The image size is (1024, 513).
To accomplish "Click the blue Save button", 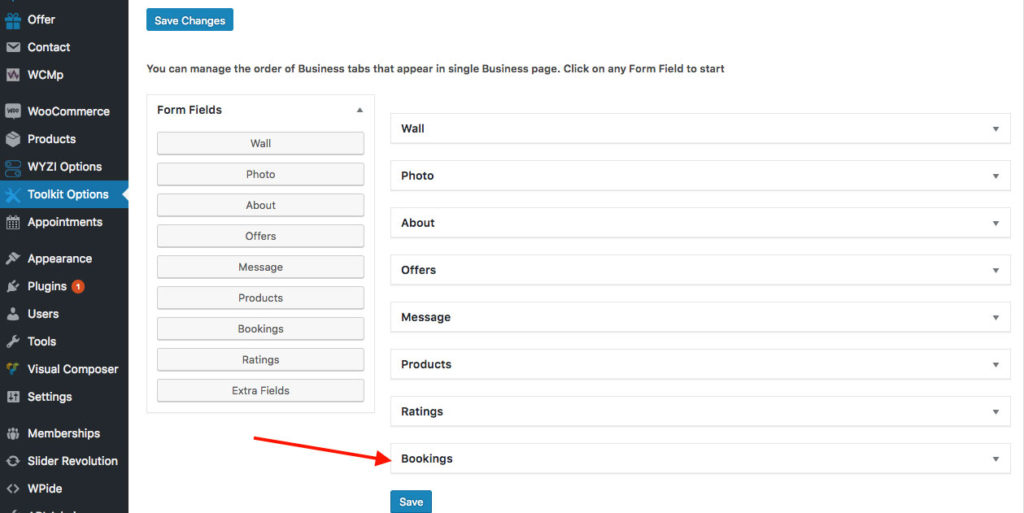I will (x=411, y=502).
